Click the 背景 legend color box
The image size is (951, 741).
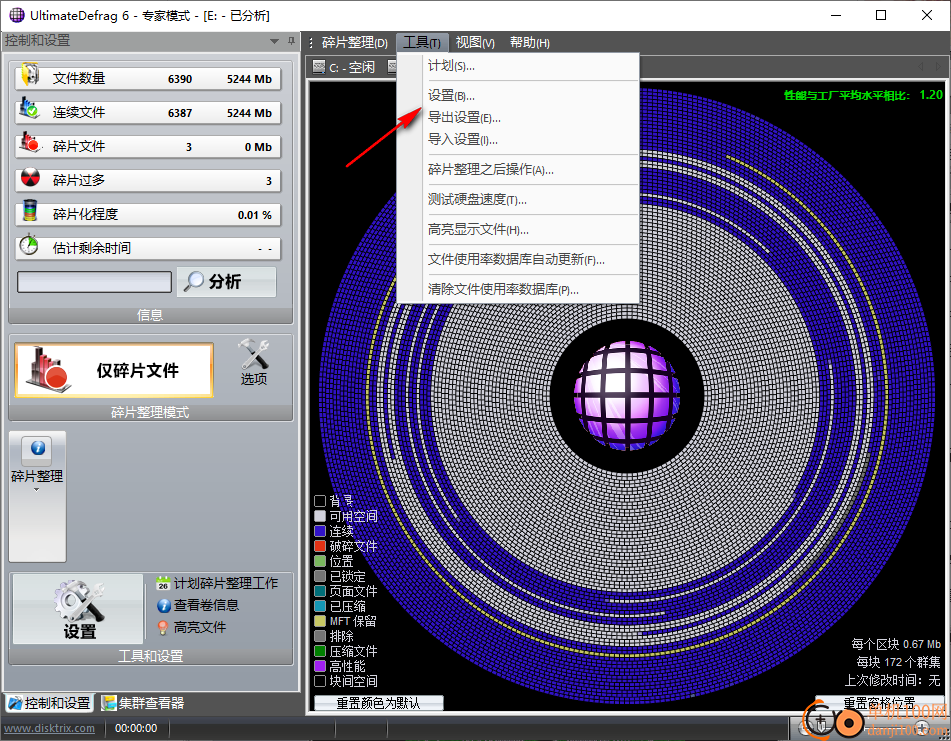(320, 501)
